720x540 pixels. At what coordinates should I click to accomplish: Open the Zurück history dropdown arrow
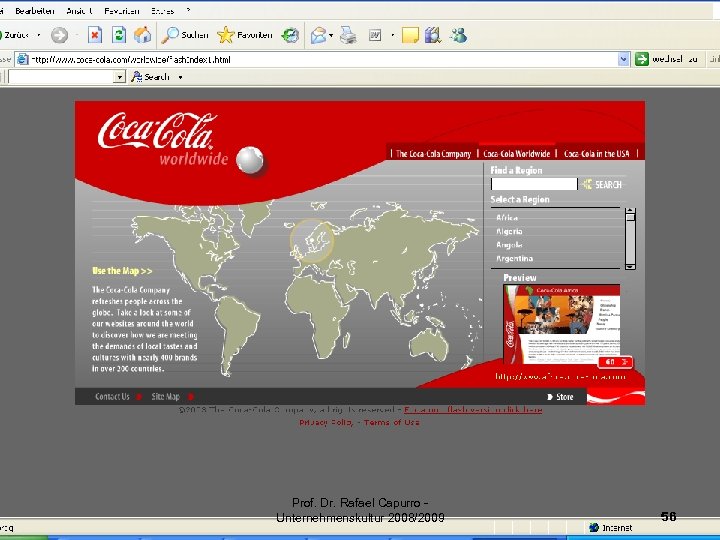[39, 35]
